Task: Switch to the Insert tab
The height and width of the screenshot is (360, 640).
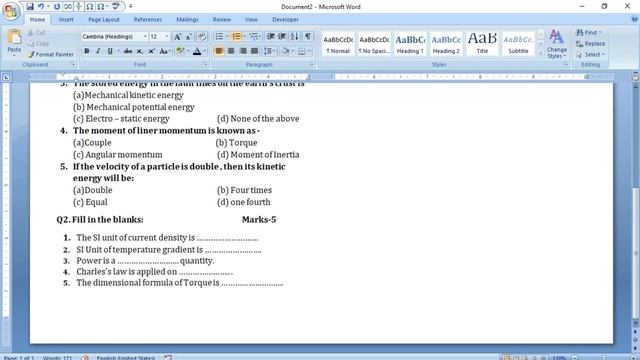Action: point(66,19)
